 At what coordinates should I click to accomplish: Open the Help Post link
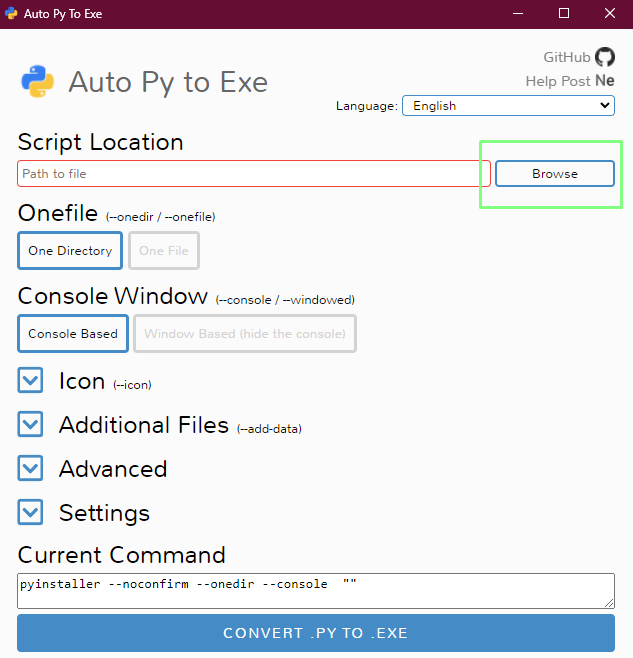click(x=558, y=81)
